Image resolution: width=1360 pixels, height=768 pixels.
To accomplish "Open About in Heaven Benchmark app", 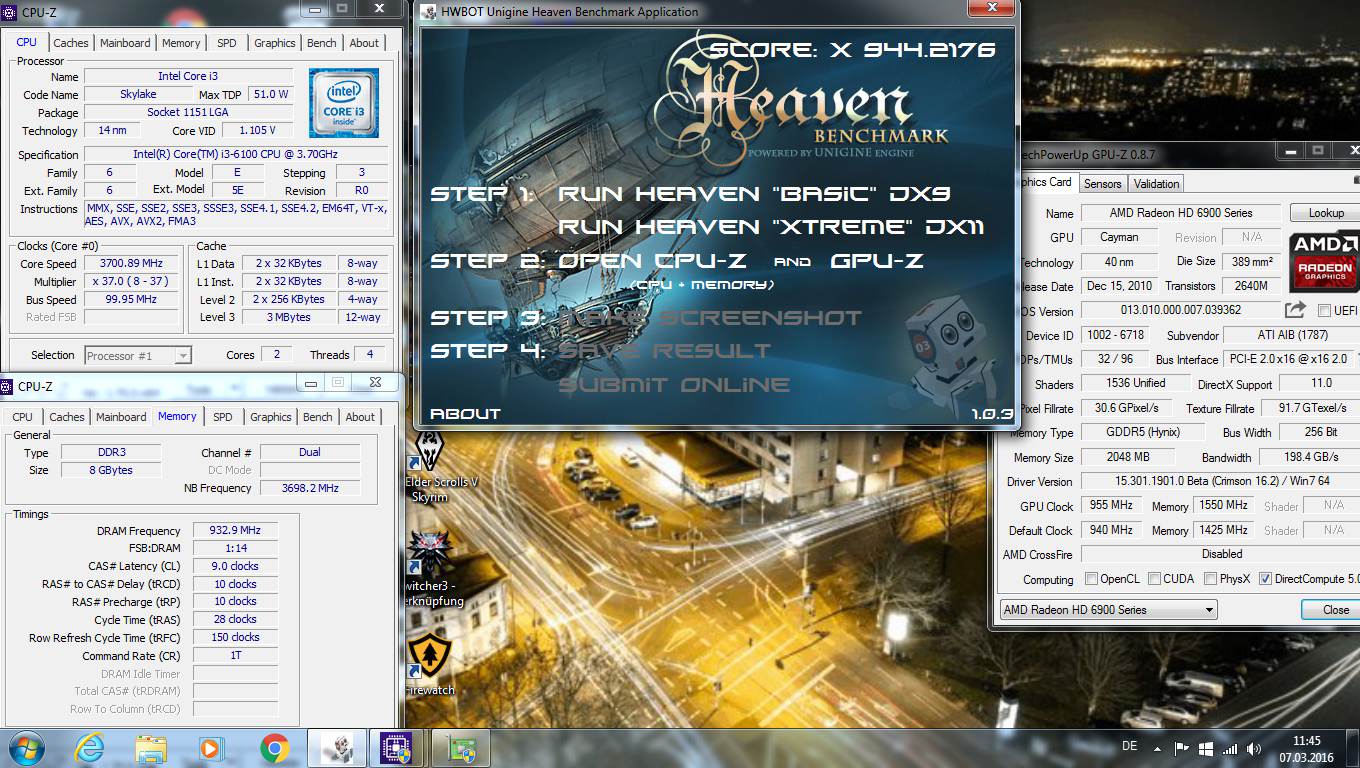I will point(465,414).
